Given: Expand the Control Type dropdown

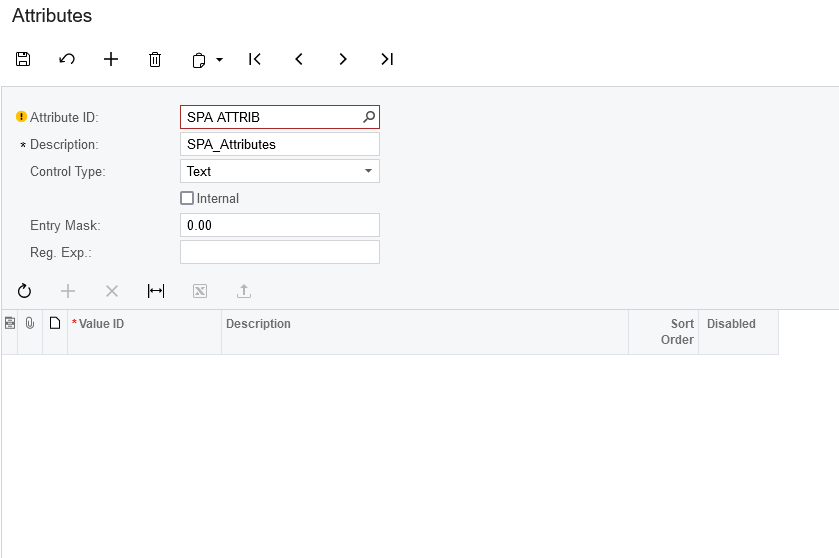Looking at the screenshot, I should pos(368,171).
